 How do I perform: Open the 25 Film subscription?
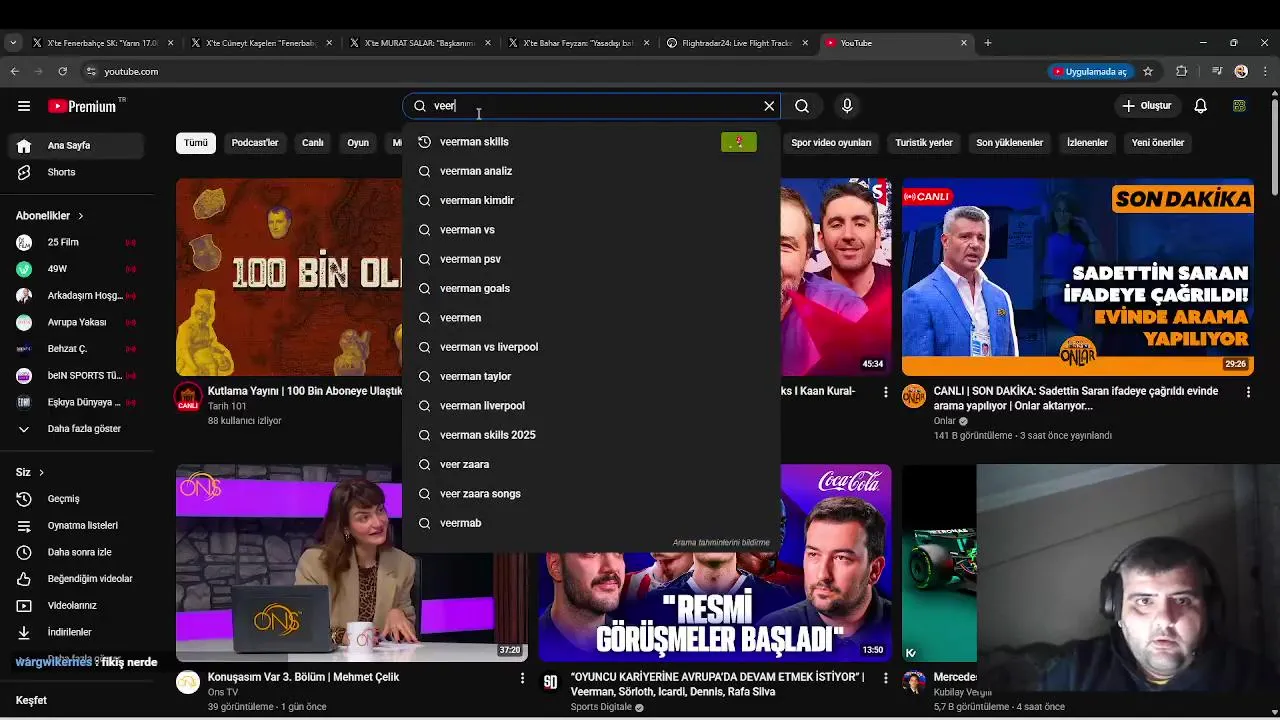click(76, 242)
